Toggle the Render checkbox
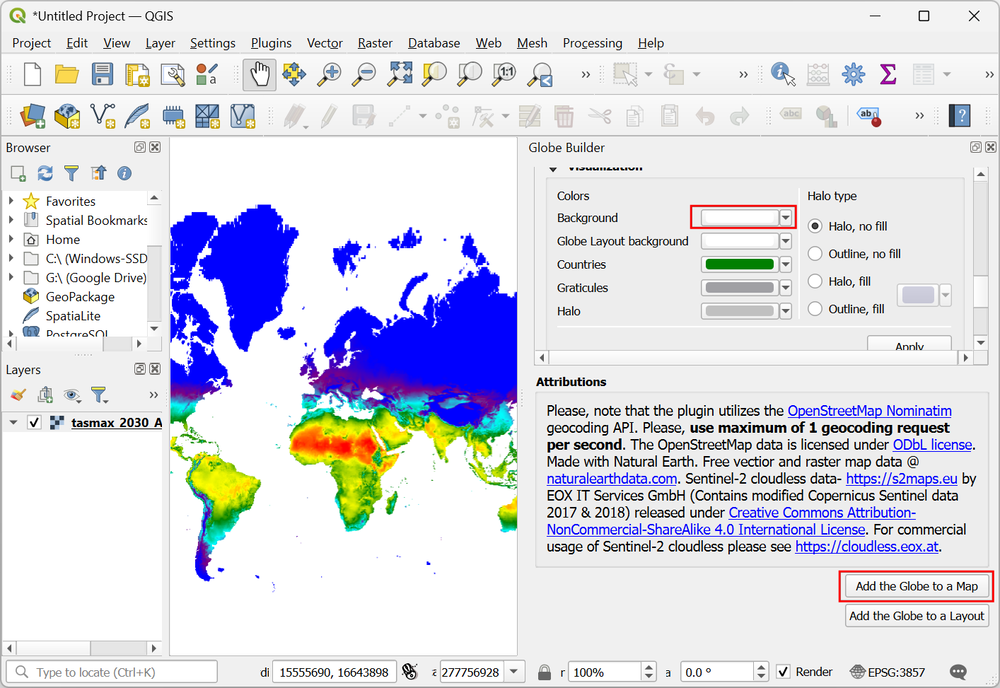The height and width of the screenshot is (688, 1000). (783, 672)
